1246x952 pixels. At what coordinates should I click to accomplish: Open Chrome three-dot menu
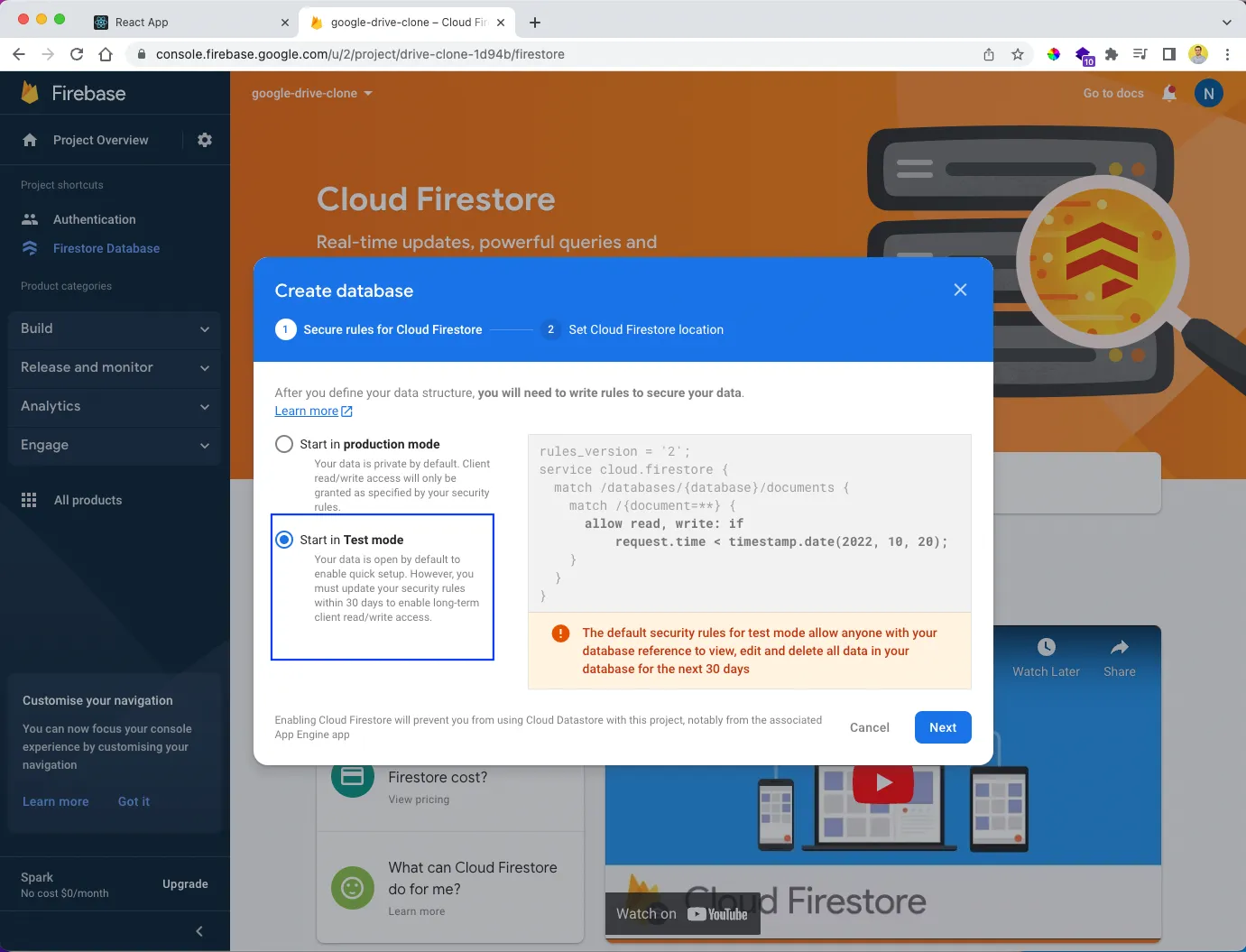point(1227,54)
